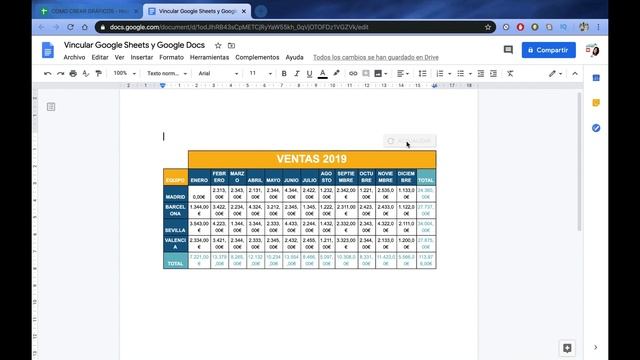The height and width of the screenshot is (360, 640).
Task: Open the insert image dropdown
Action: click(x=381, y=73)
